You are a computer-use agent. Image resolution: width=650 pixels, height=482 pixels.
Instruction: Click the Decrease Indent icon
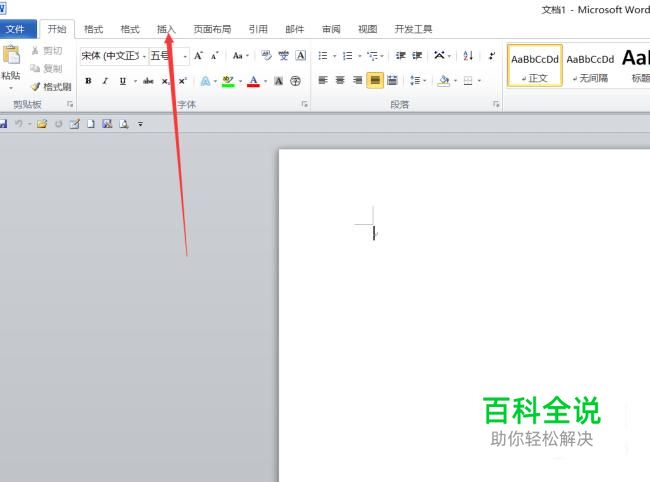click(400, 56)
